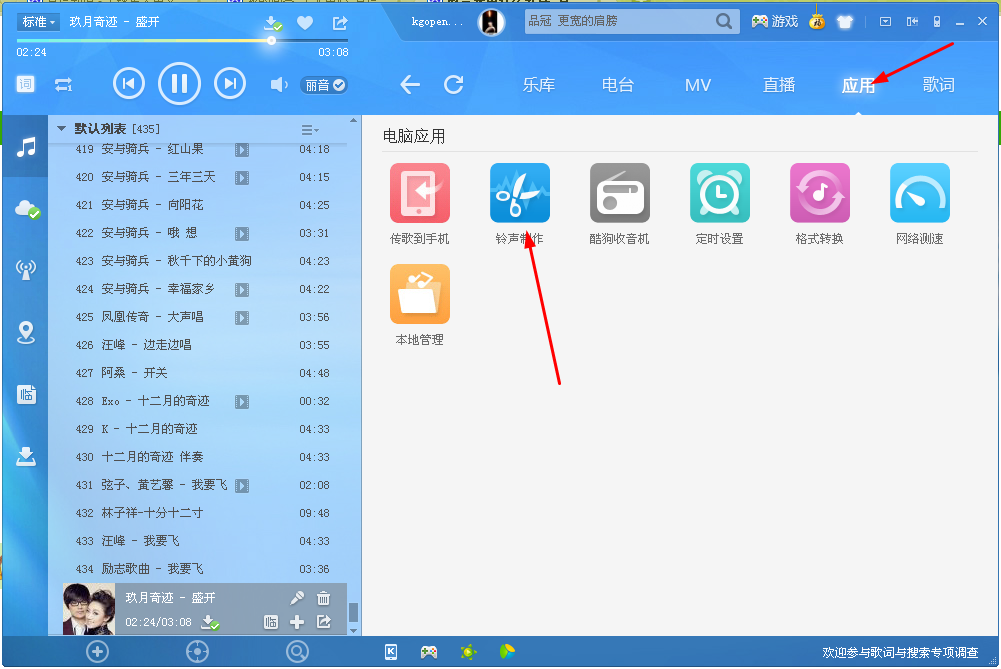Delete playing song with trash icon
This screenshot has height=669, width=1001.
pos(324,598)
